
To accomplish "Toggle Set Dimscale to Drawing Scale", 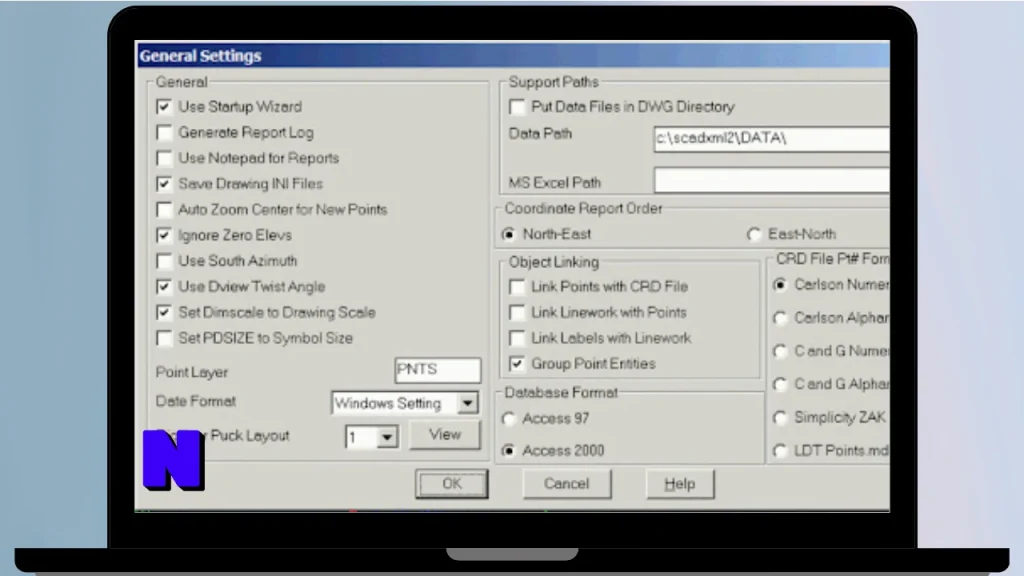I will (164, 313).
